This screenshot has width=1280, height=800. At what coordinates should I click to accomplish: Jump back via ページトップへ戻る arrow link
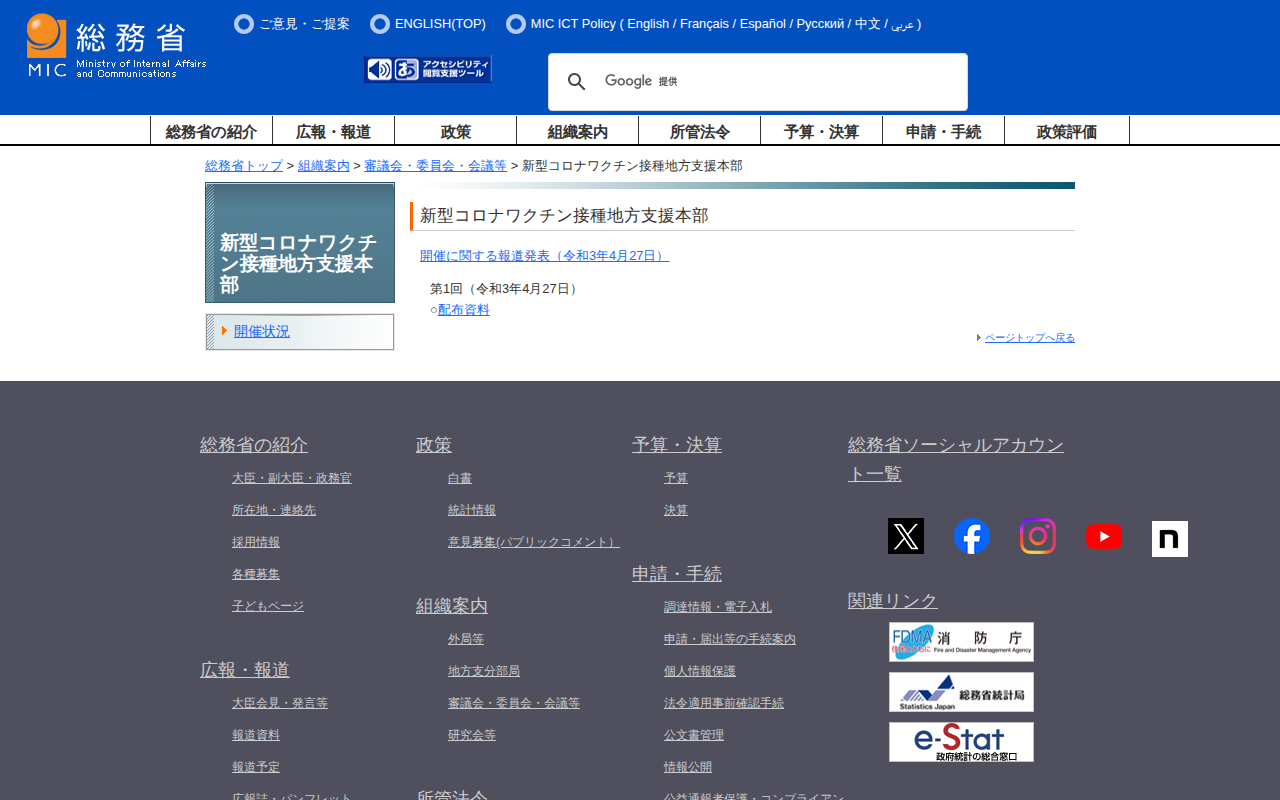(x=1029, y=338)
